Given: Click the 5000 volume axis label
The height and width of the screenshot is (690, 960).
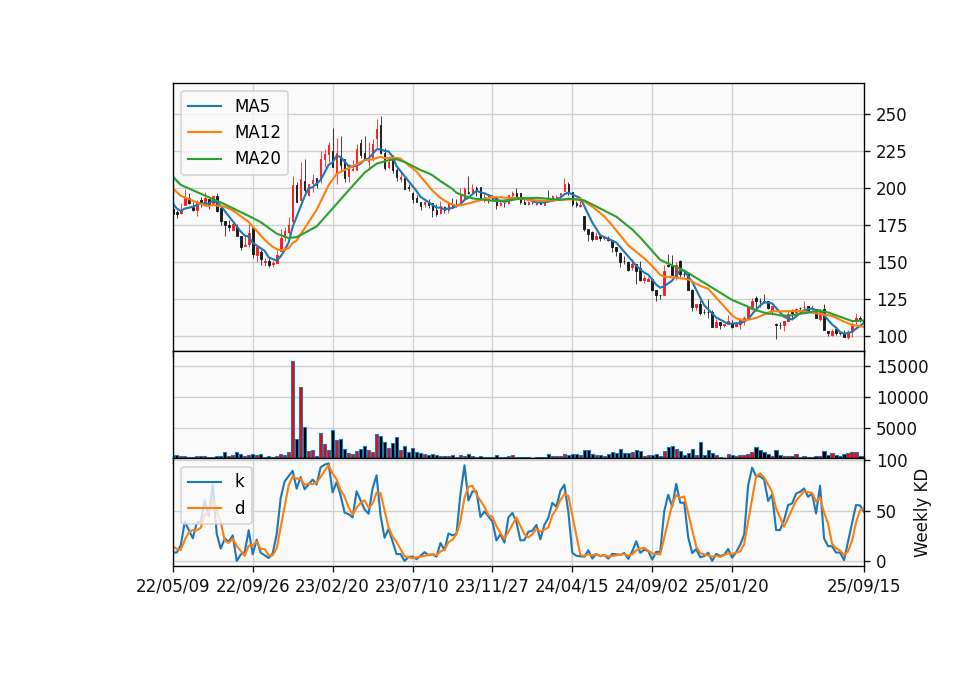Looking at the screenshot, I should point(896,429).
